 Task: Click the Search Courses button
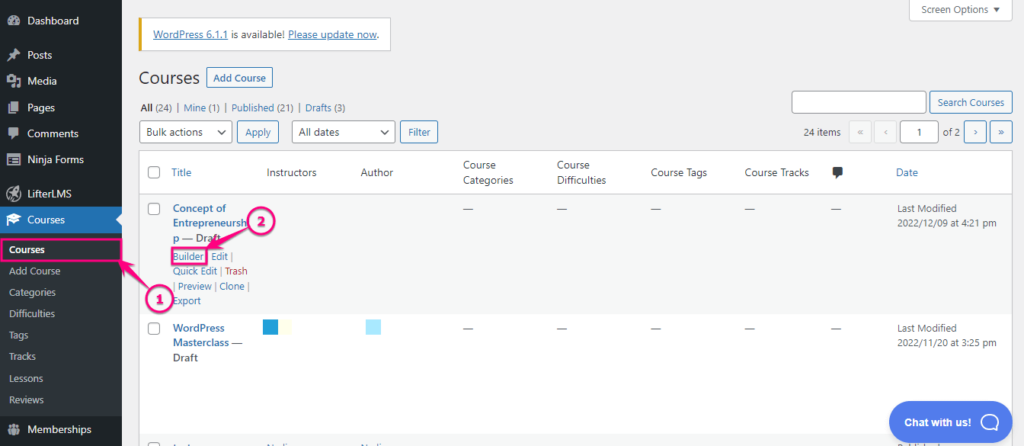[x=971, y=103]
